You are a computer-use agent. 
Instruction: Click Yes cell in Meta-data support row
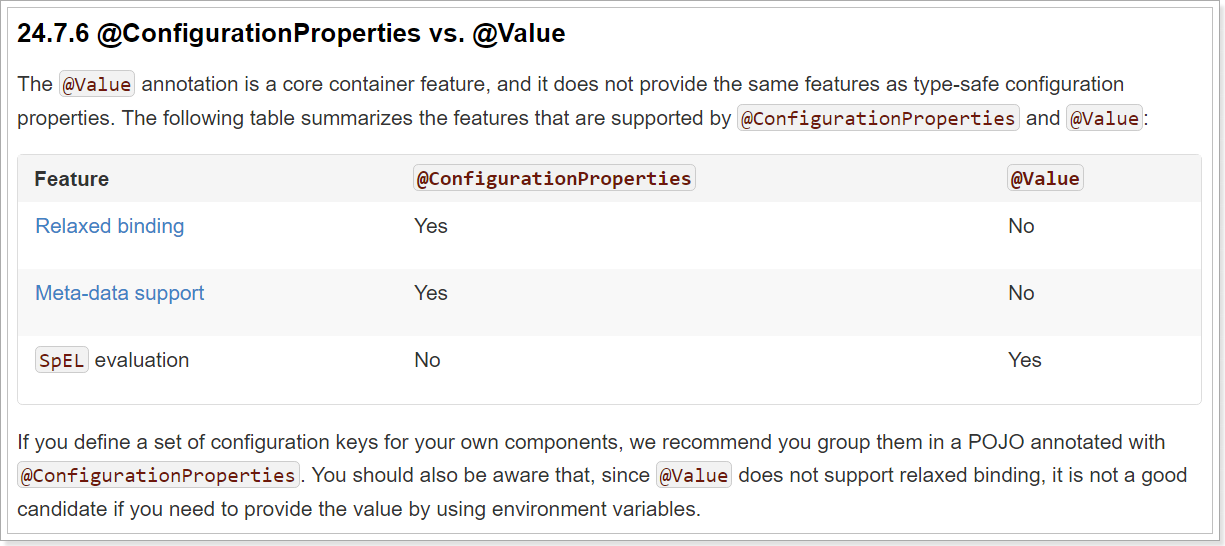tap(431, 293)
